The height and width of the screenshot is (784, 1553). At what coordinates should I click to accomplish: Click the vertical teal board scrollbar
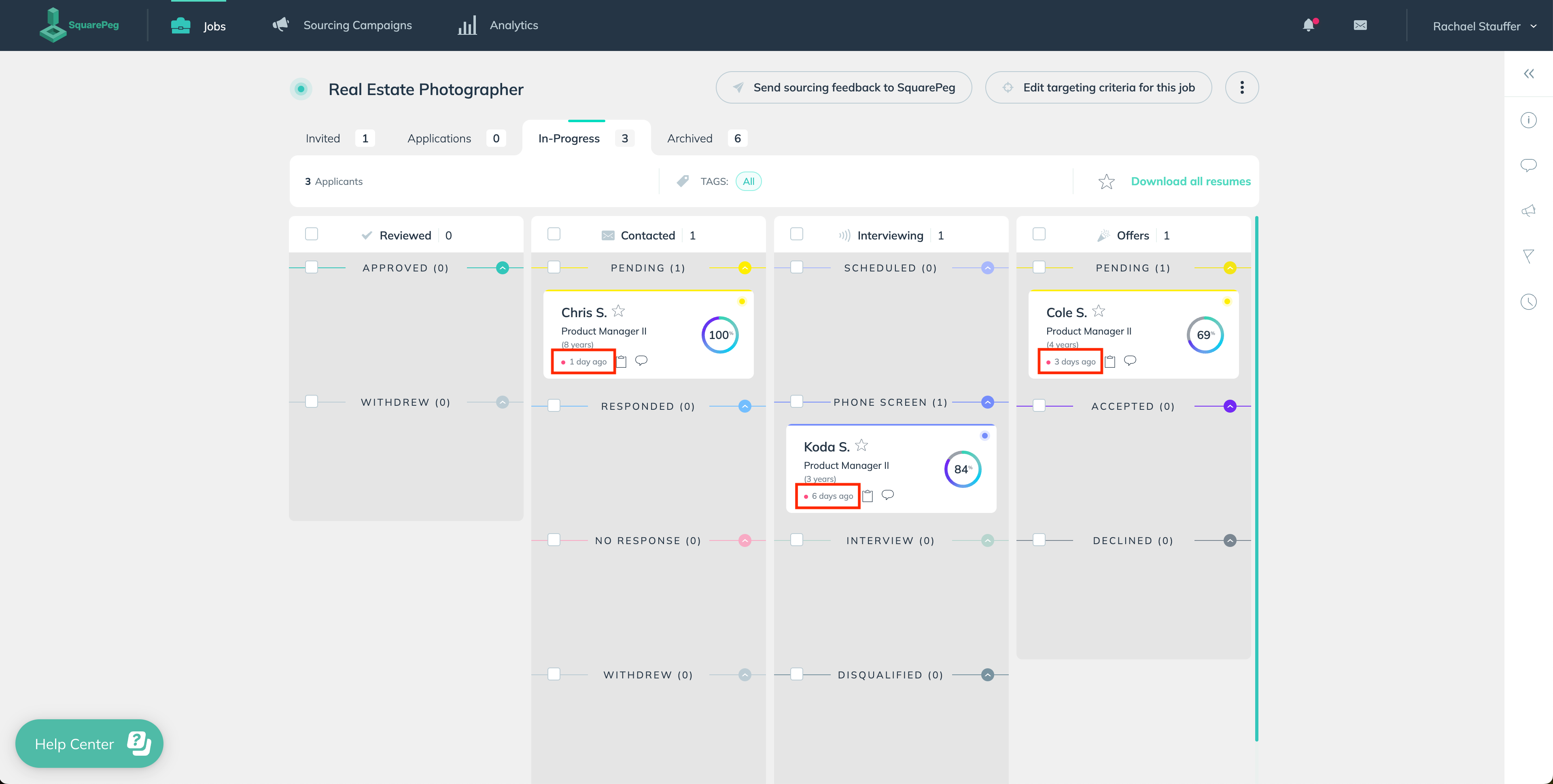pyautogui.click(x=1256, y=479)
